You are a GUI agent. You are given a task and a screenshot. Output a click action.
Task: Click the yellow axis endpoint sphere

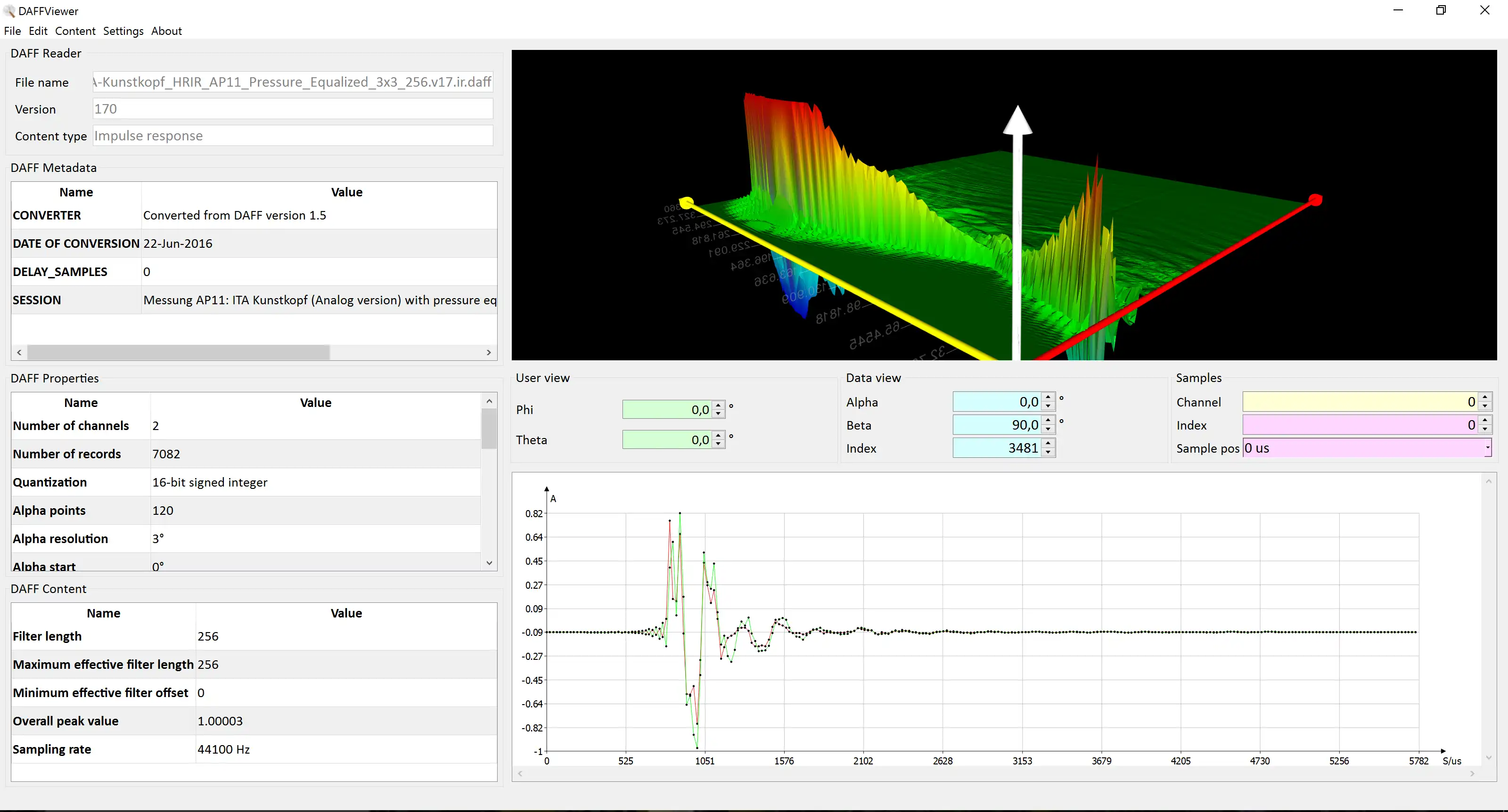[687, 203]
